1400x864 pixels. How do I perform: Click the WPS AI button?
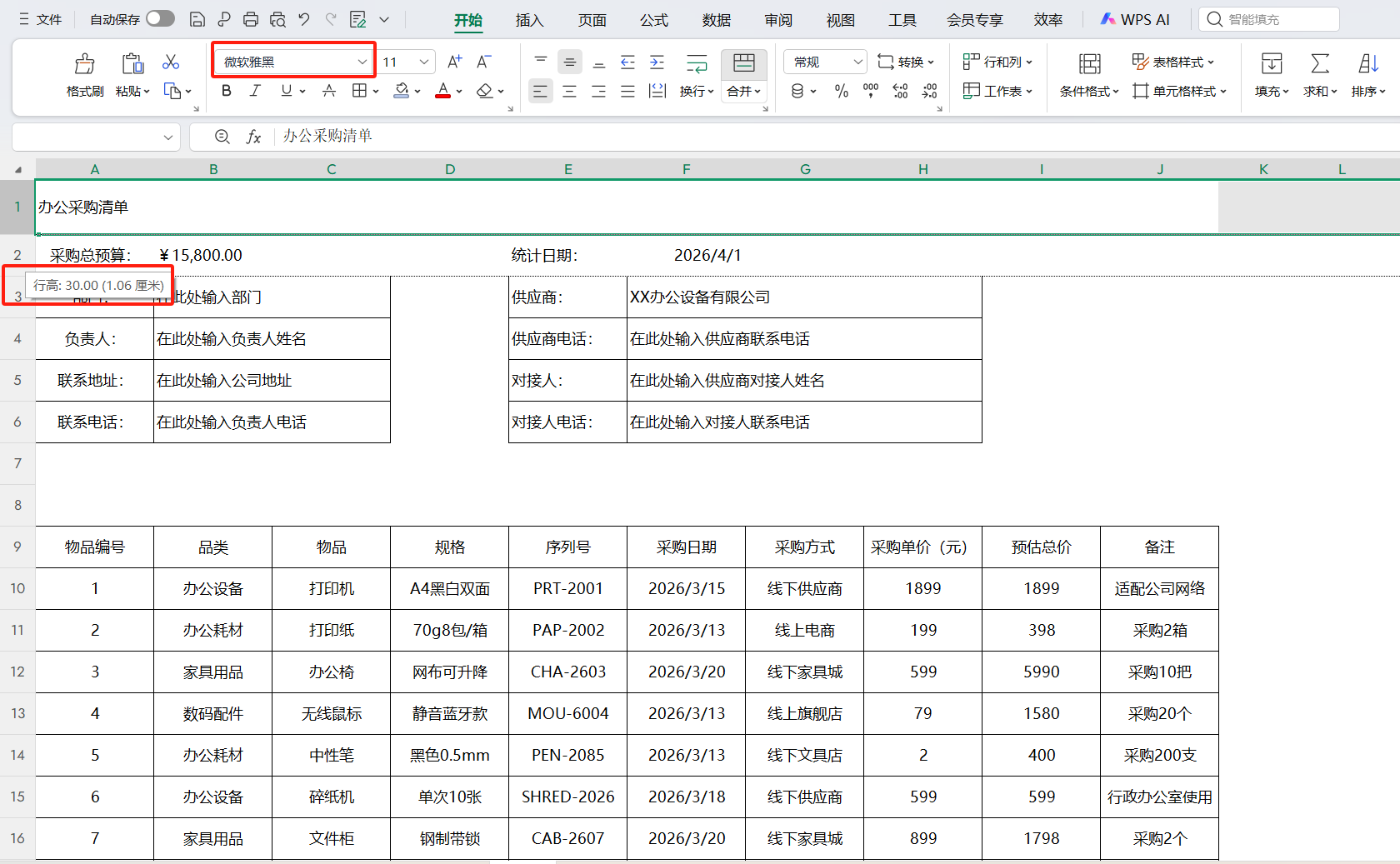point(1135,19)
